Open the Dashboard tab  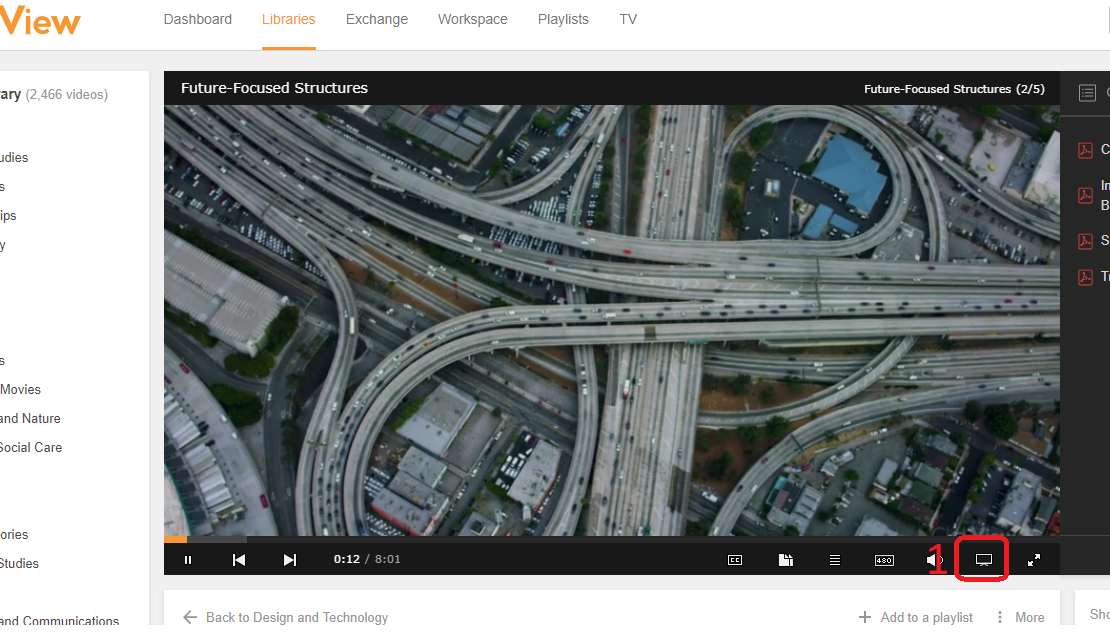coord(198,20)
